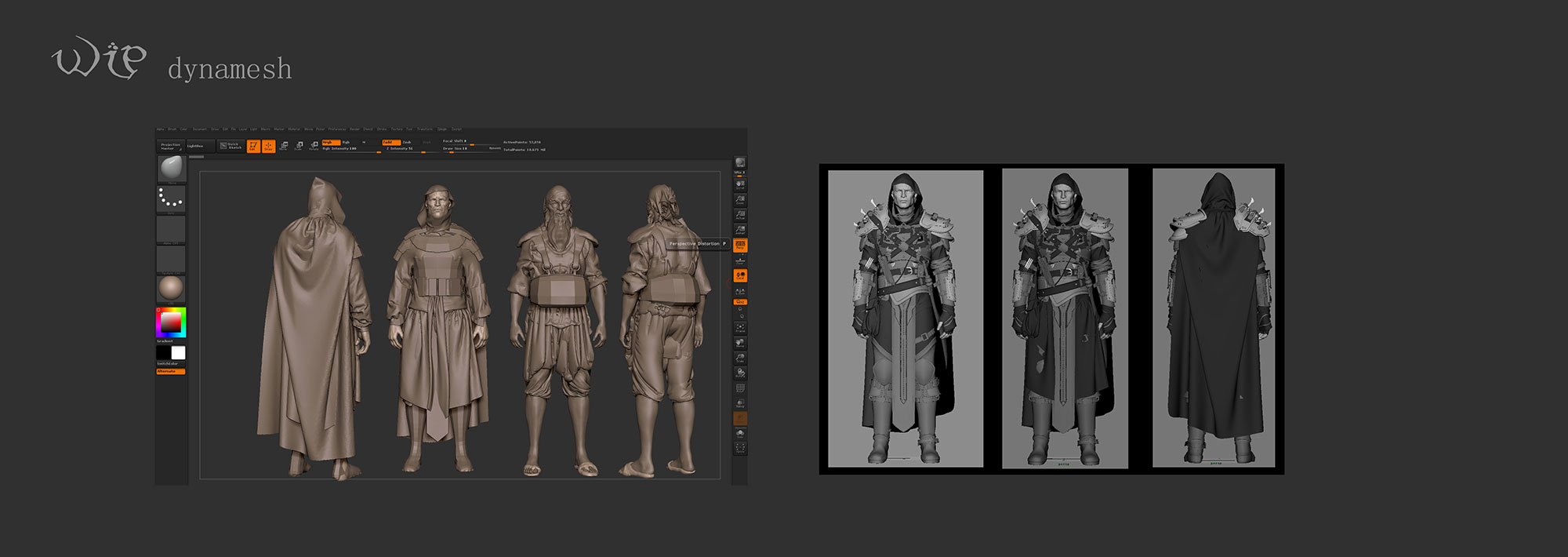Open the current brush thumbnail picker
Viewport: 1568px width, 557px height.
[171, 169]
